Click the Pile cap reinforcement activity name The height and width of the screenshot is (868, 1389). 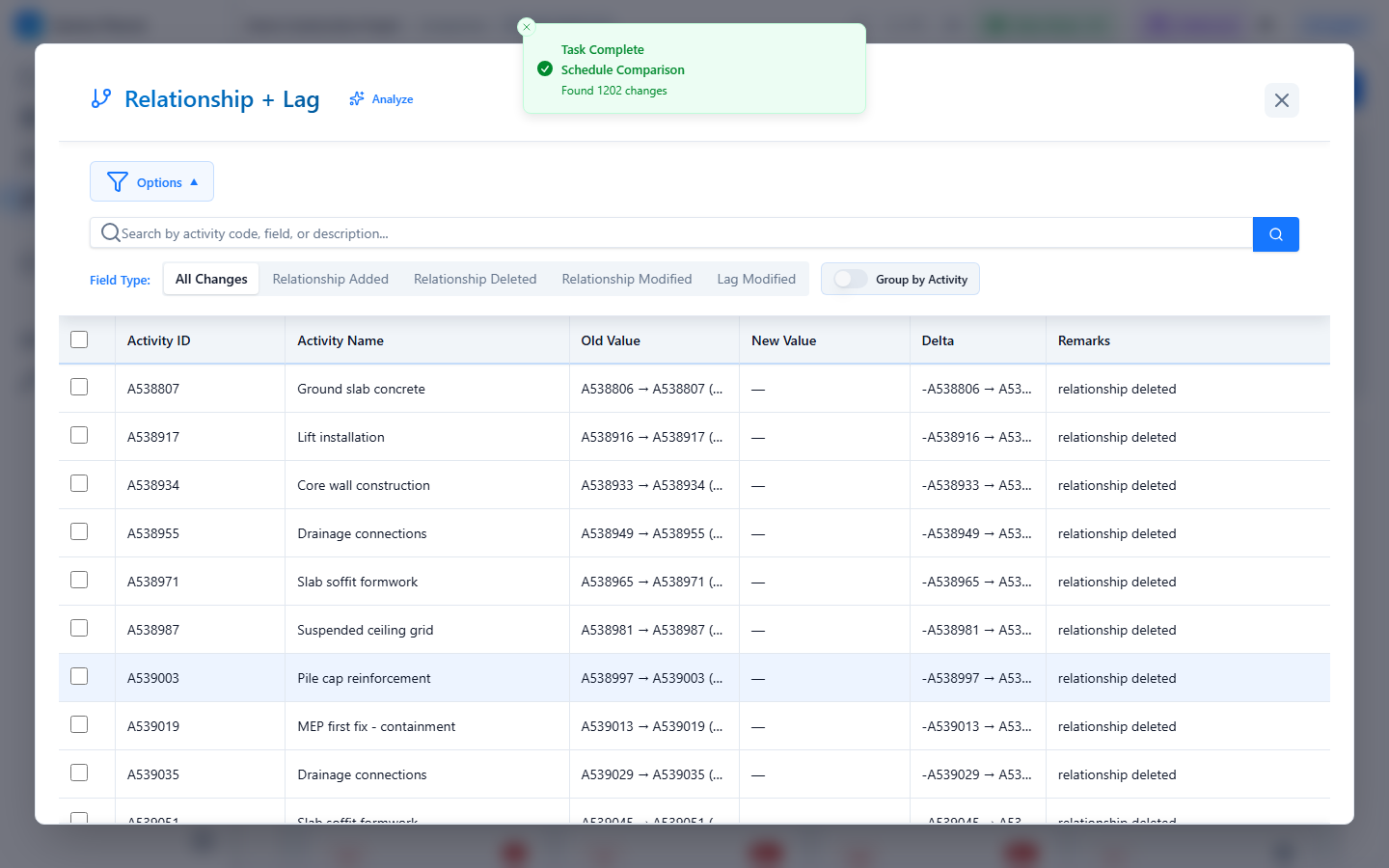coord(364,678)
